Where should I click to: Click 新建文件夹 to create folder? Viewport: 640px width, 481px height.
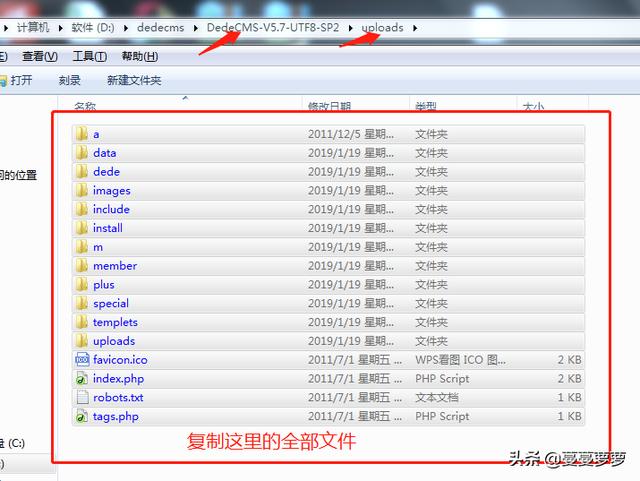(x=134, y=80)
